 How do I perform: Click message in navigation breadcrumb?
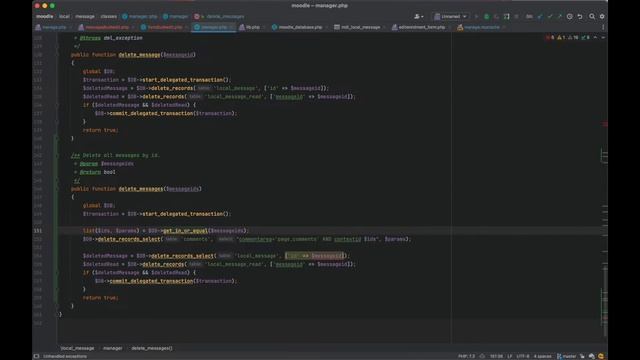[85, 16]
